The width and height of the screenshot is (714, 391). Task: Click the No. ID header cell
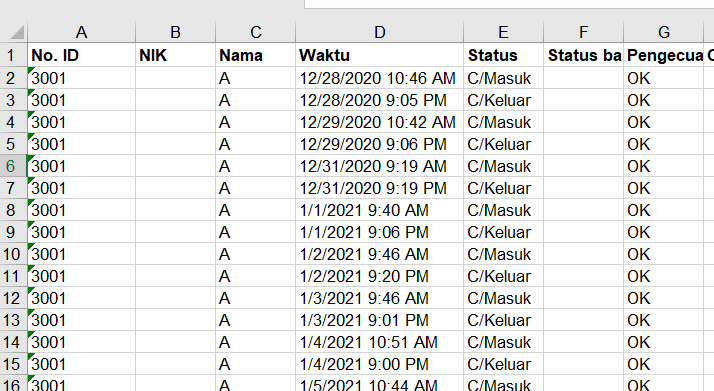tap(82, 56)
